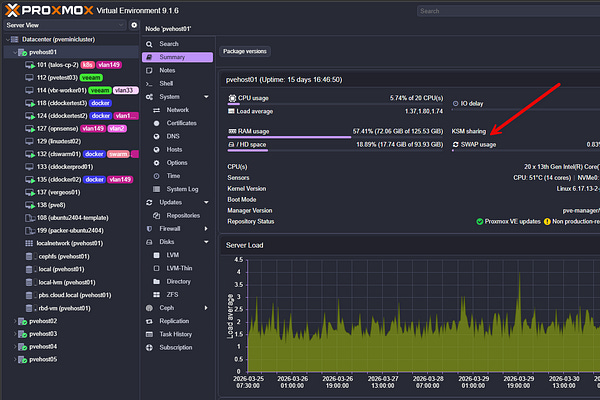600x400 pixels.
Task: Open the Search item in the node menu
Action: point(169,44)
